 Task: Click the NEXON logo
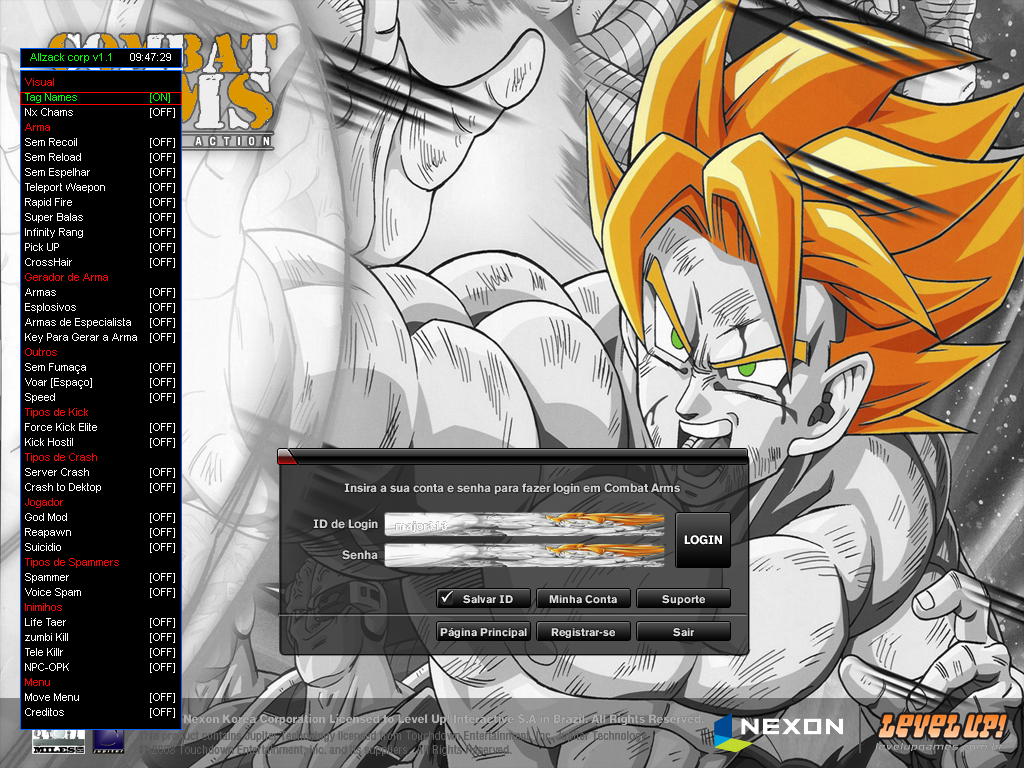tap(778, 726)
